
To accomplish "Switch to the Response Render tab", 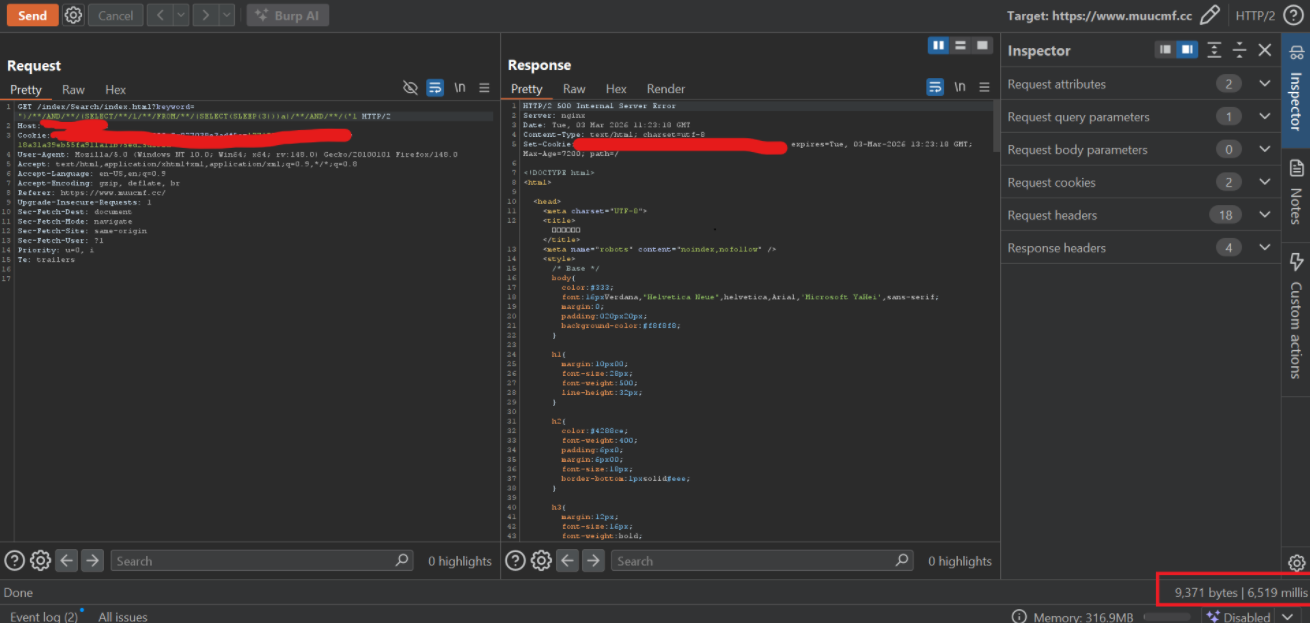I will (666, 89).
